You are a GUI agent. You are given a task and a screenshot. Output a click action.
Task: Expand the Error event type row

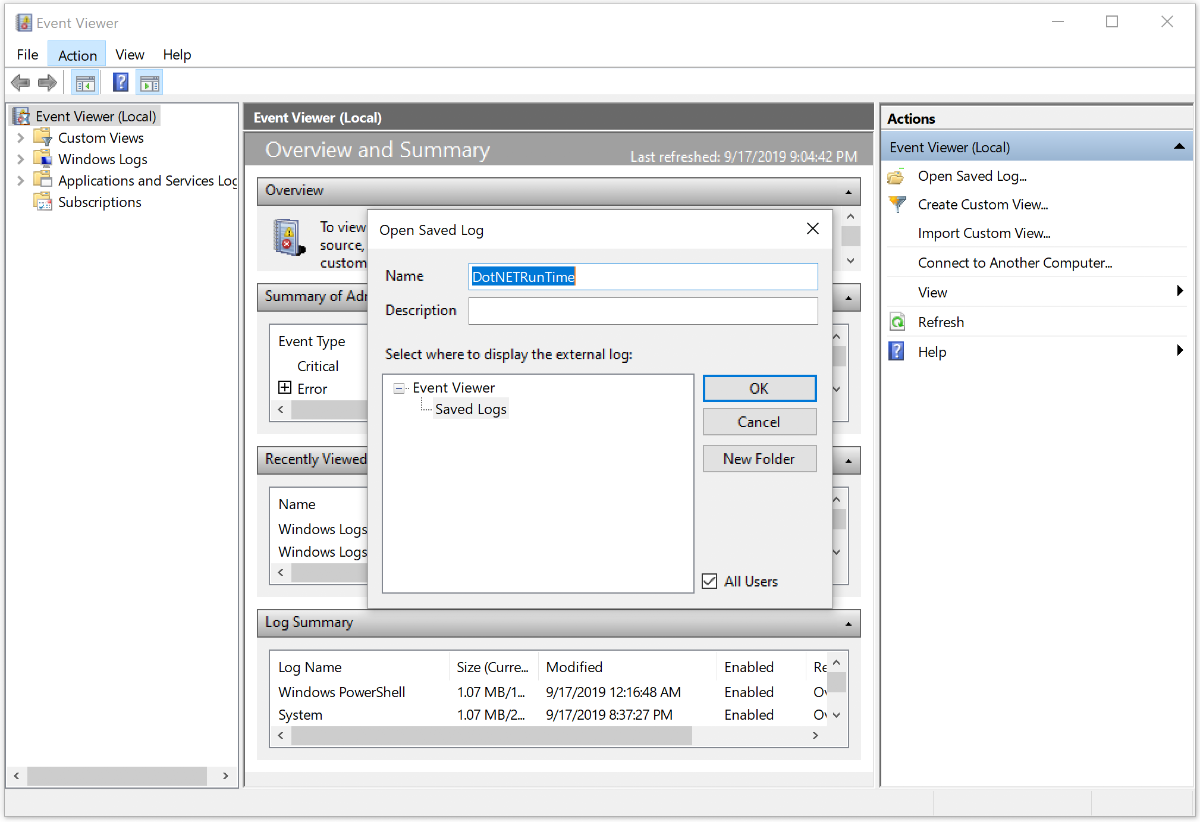(285, 388)
